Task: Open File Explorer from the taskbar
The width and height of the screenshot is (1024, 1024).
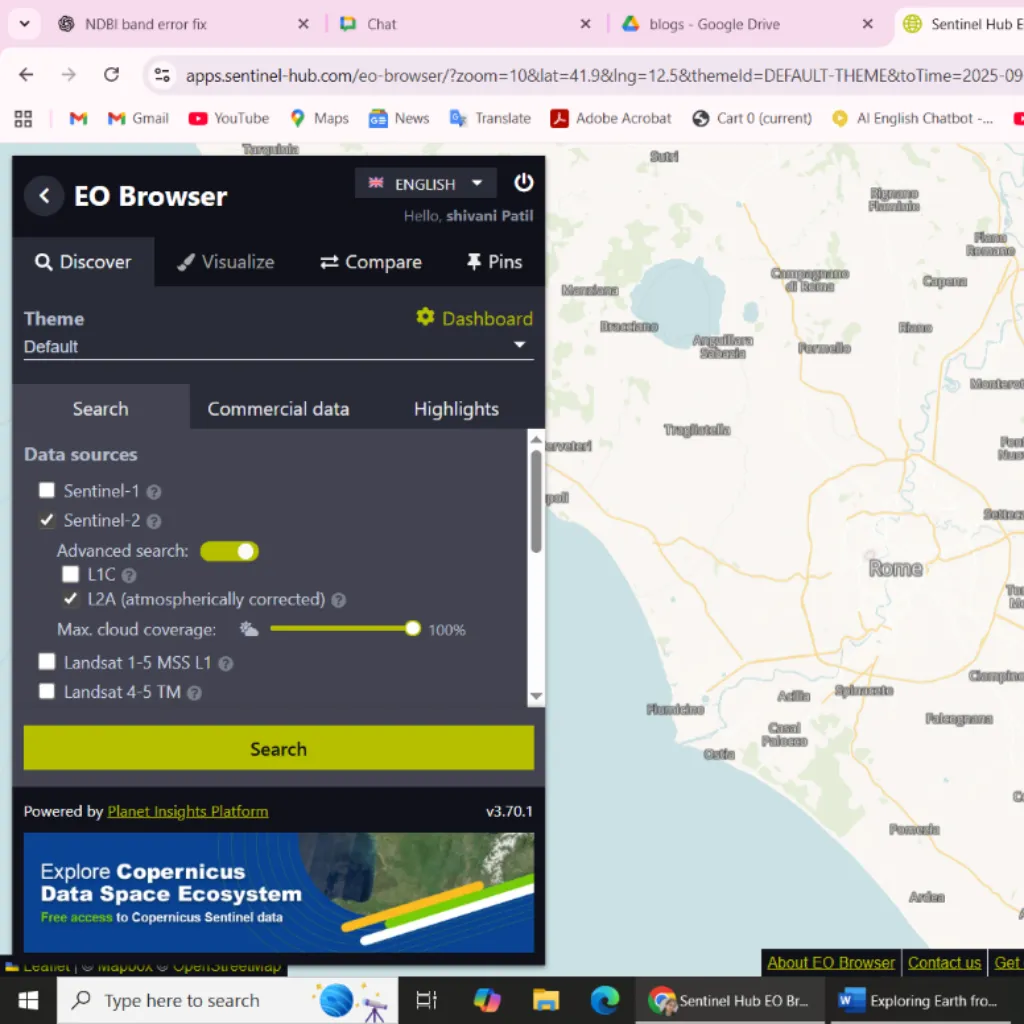Action: point(545,1000)
